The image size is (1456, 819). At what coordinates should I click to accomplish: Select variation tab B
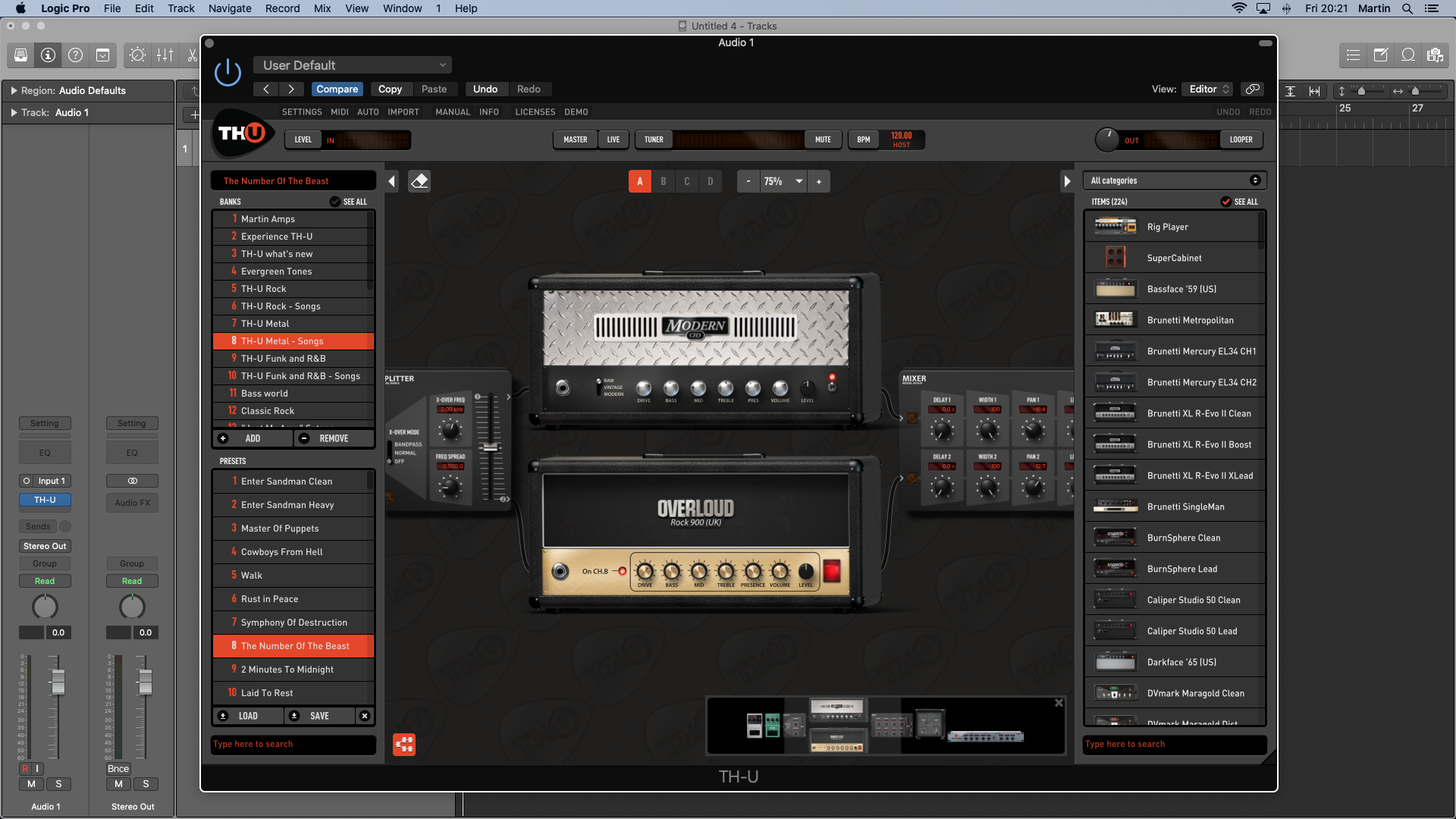[664, 181]
